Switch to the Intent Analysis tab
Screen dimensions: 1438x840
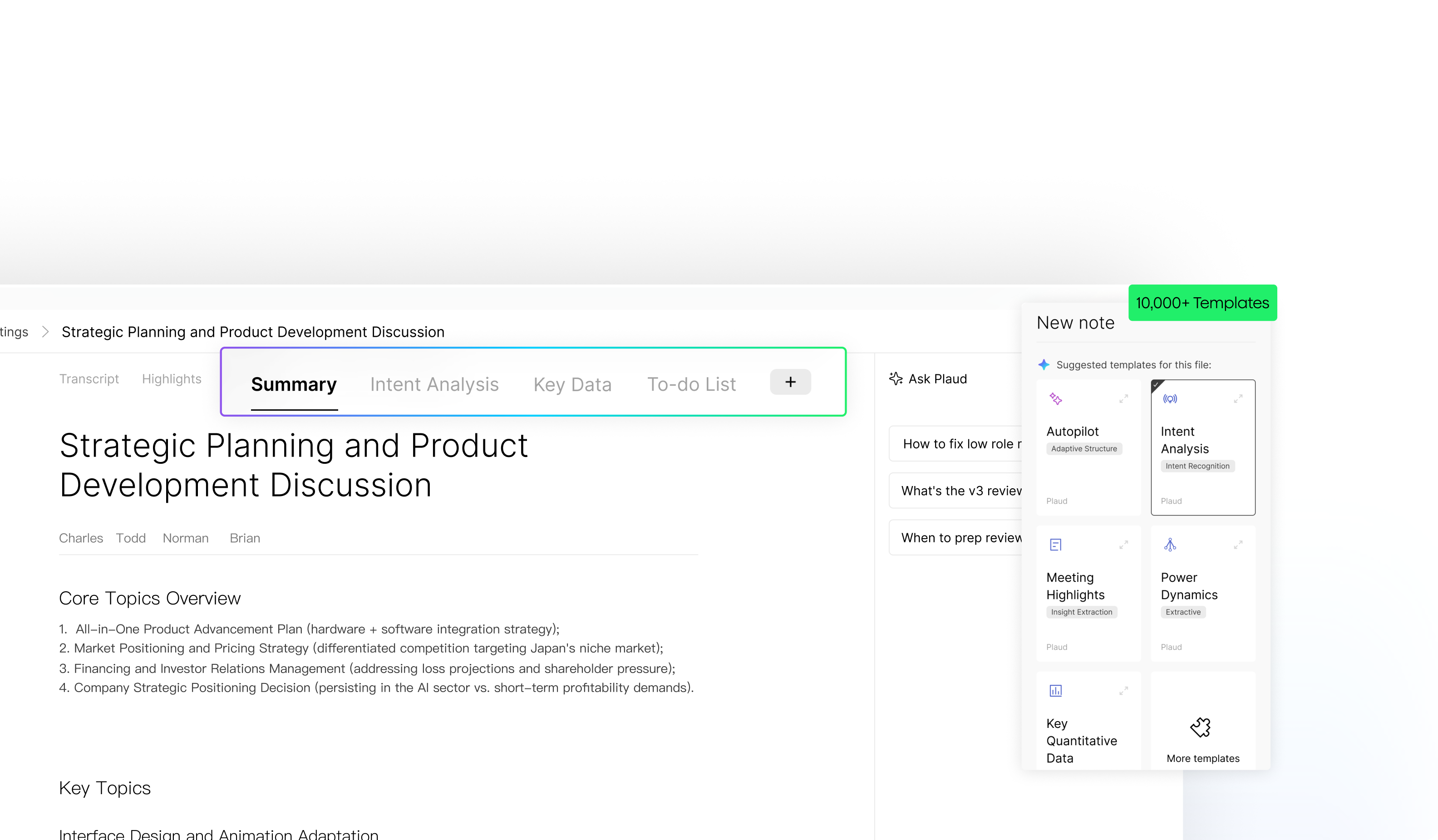(x=434, y=384)
